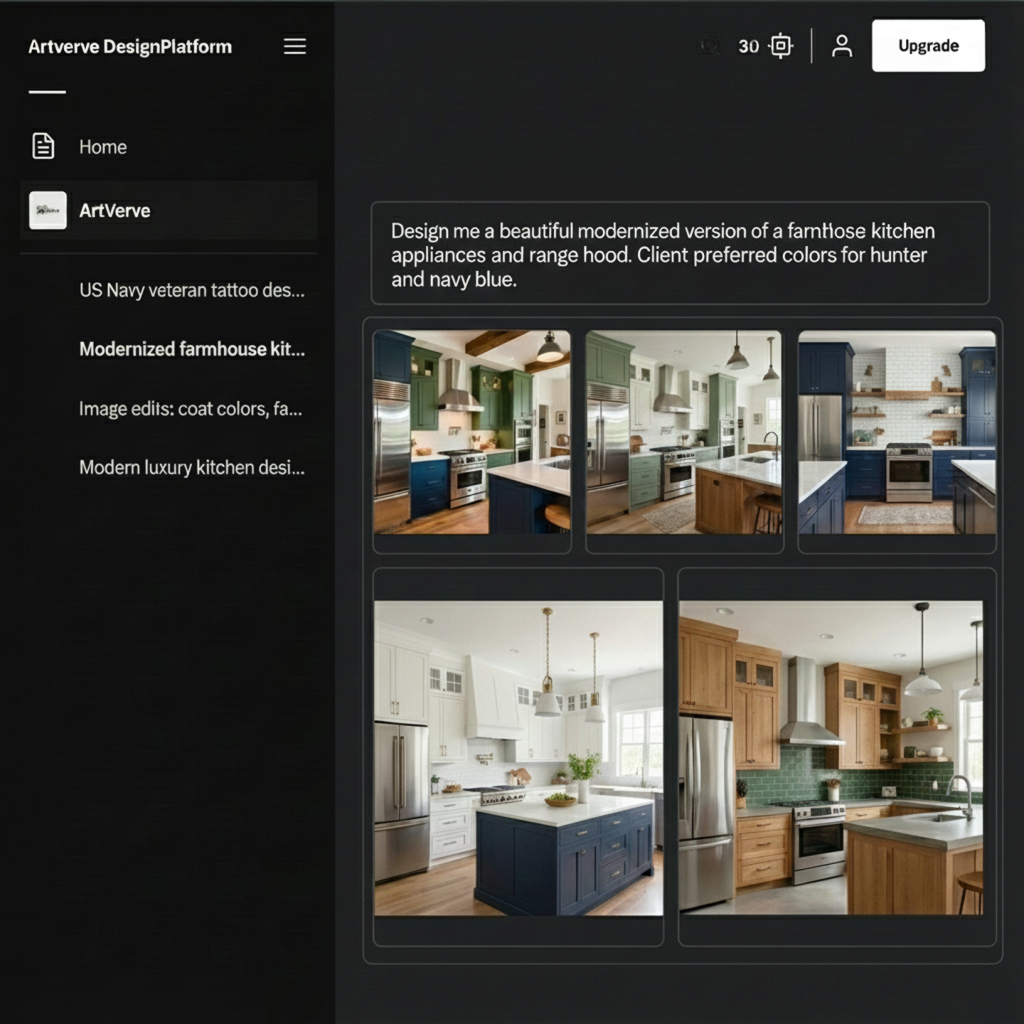Open top-row kitchen image with wooden island
Viewport: 1024px width, 1024px height.
coord(684,432)
